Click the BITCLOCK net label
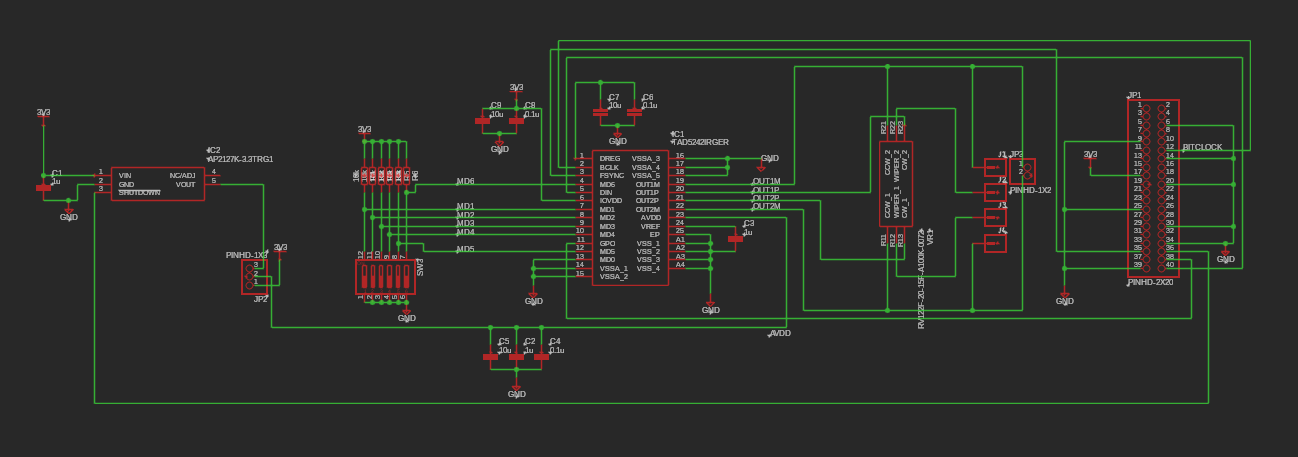The image size is (1298, 457). coord(1202,147)
